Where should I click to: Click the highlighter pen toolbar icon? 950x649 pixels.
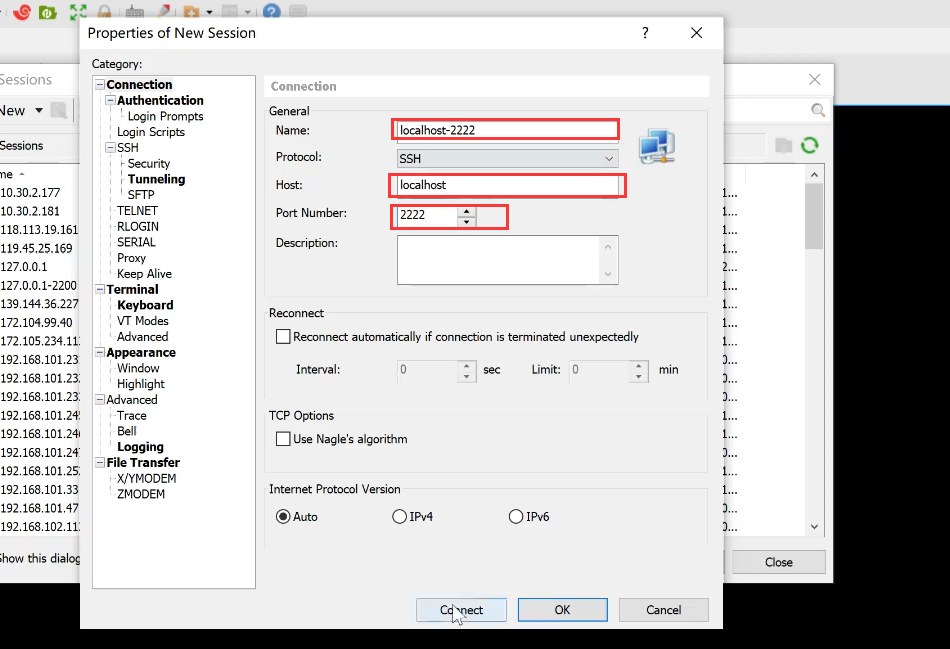(x=163, y=12)
